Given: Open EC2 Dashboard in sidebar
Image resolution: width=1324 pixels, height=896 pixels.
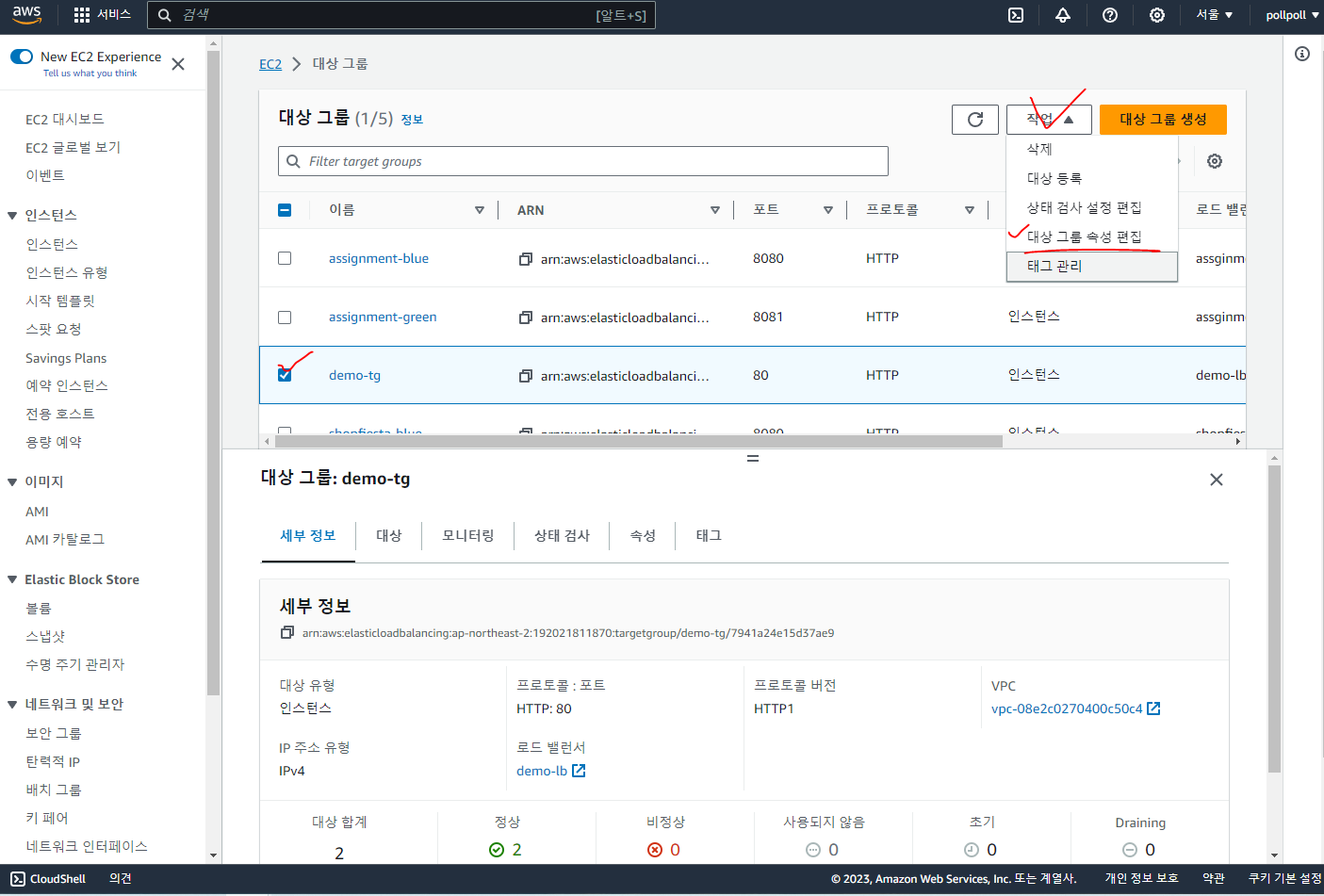Looking at the screenshot, I should tap(65, 119).
